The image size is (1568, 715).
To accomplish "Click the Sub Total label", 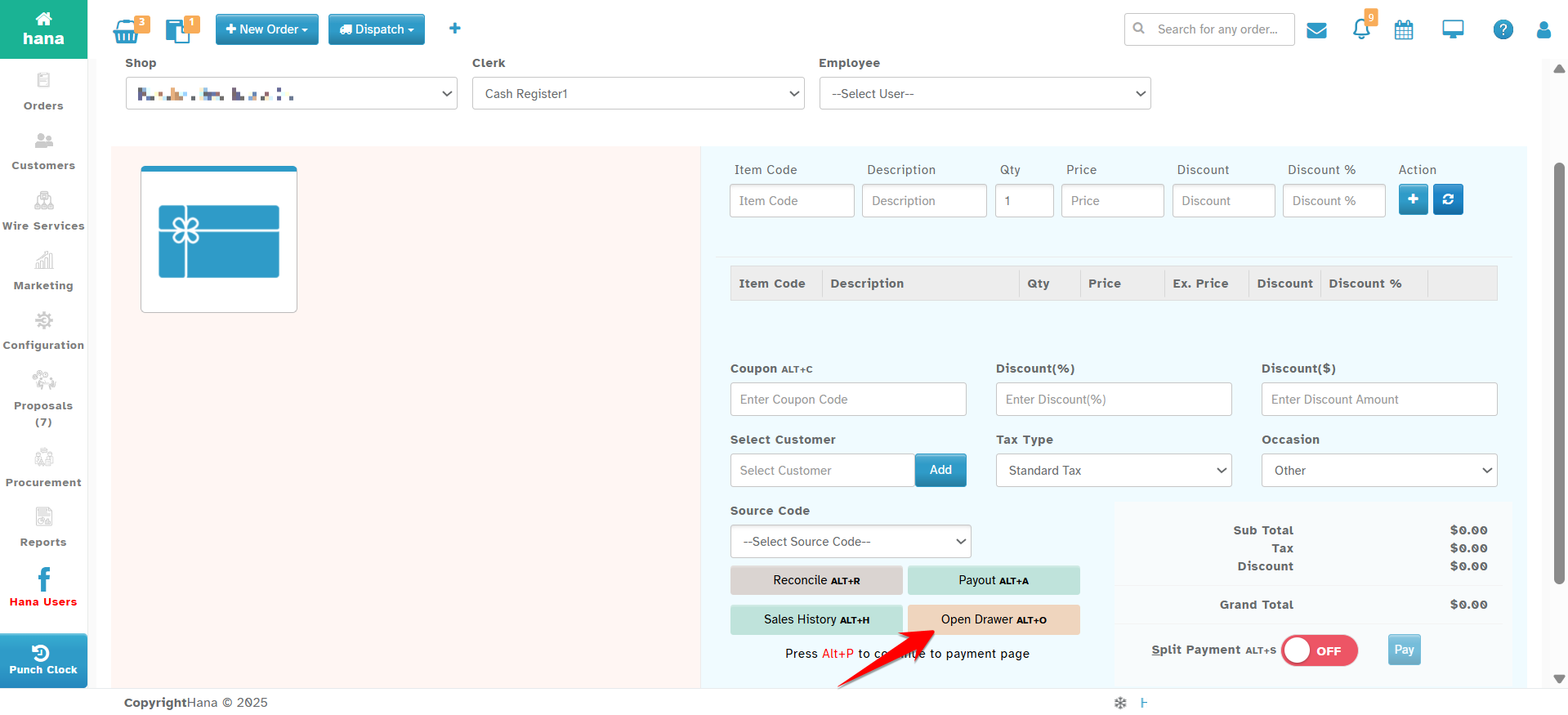I will pyautogui.click(x=1263, y=530).
